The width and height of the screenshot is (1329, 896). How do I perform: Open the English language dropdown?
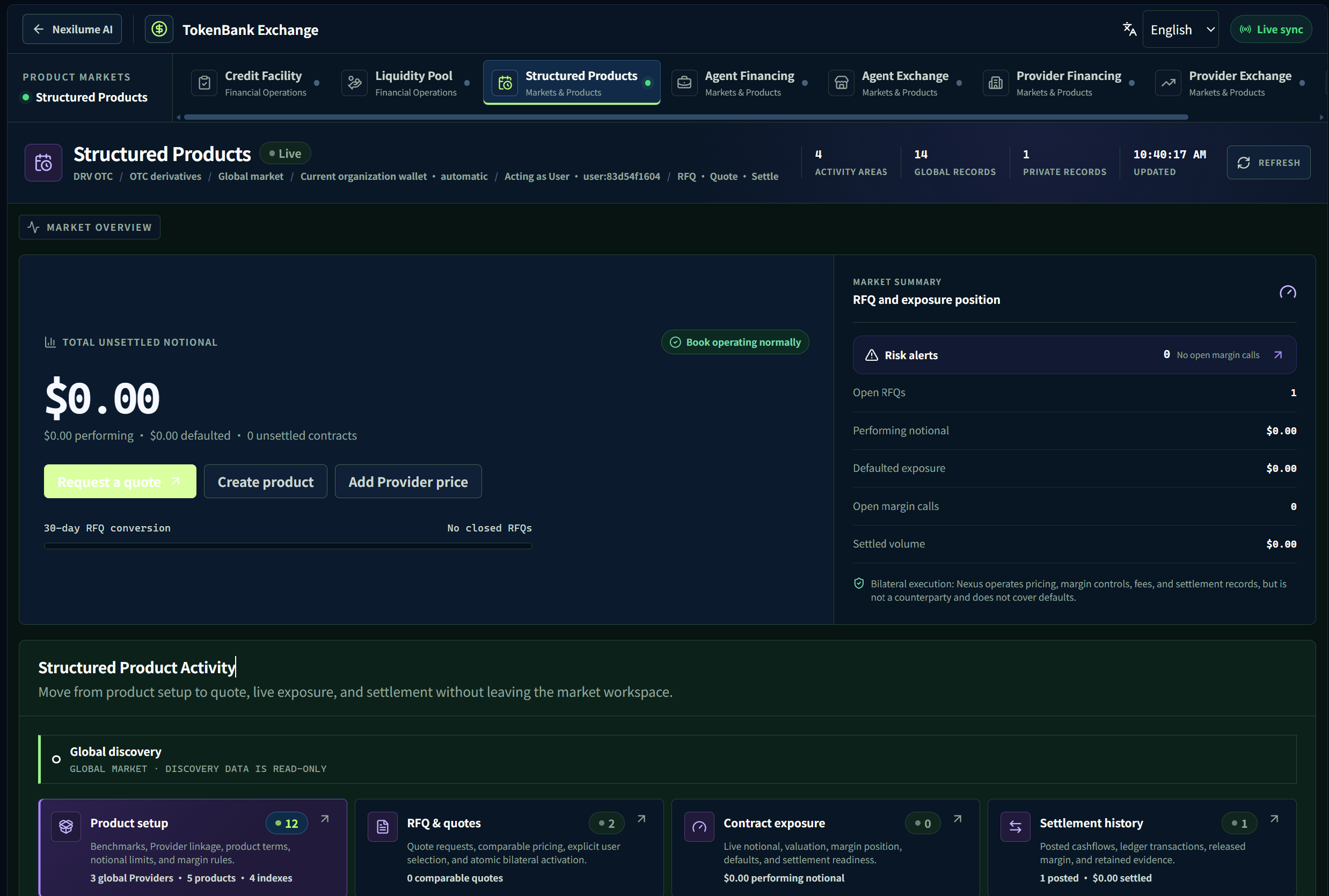[x=1180, y=29]
